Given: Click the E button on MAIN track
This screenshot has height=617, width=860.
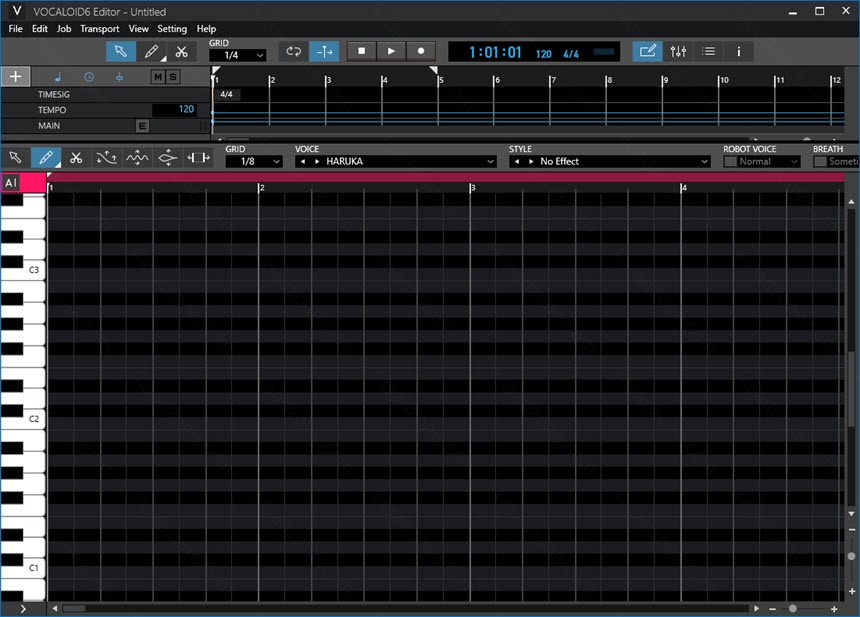Looking at the screenshot, I should (x=142, y=126).
